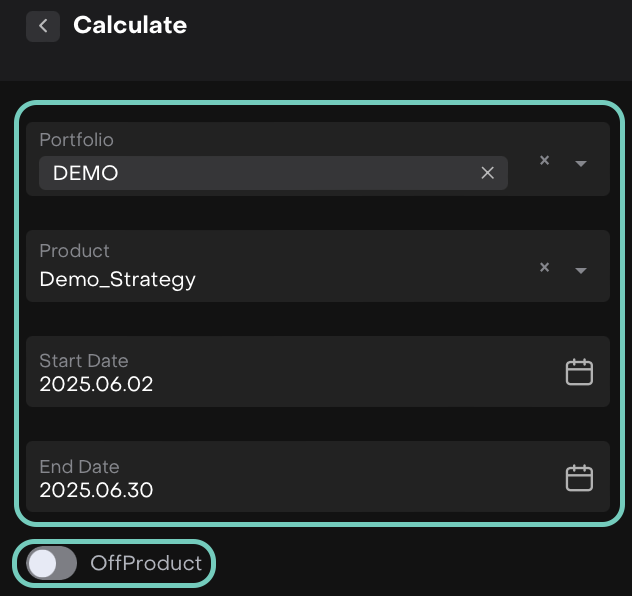The image size is (632, 596).
Task: Click the Calculate page title
Action: [x=130, y=25]
